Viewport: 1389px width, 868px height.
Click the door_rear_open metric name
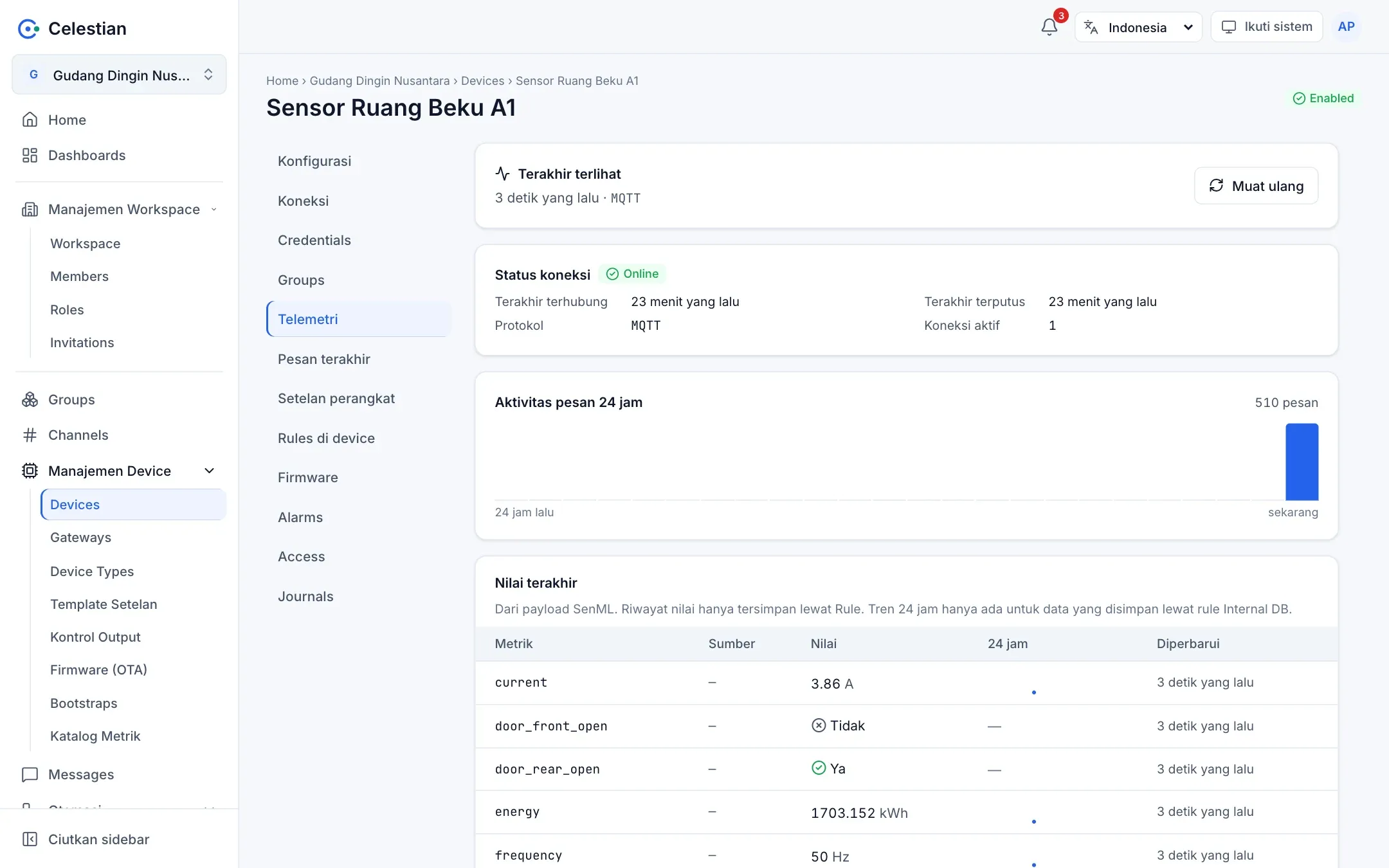pyautogui.click(x=547, y=769)
